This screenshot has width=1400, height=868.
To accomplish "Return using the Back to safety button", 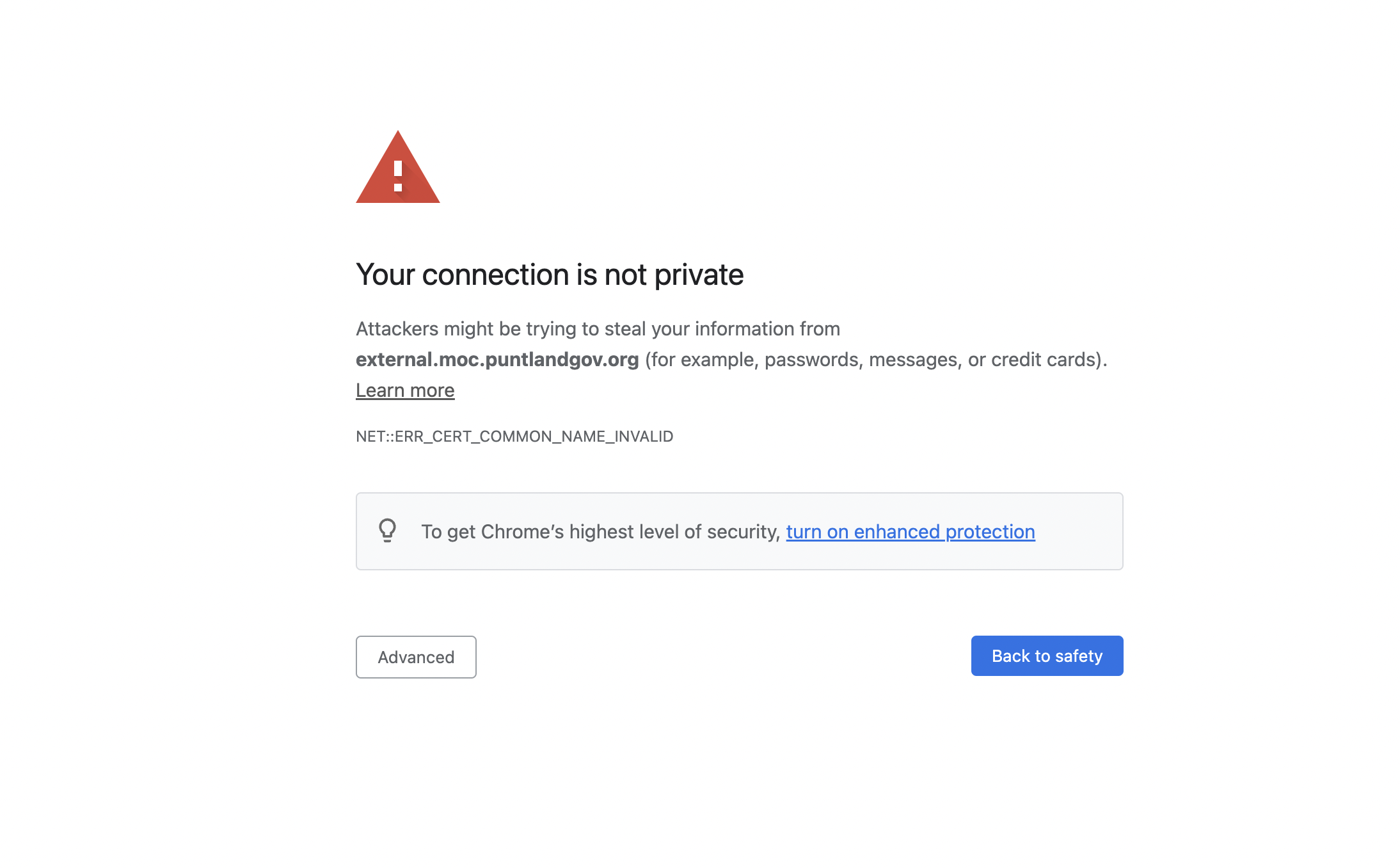I will pyautogui.click(x=1047, y=655).
